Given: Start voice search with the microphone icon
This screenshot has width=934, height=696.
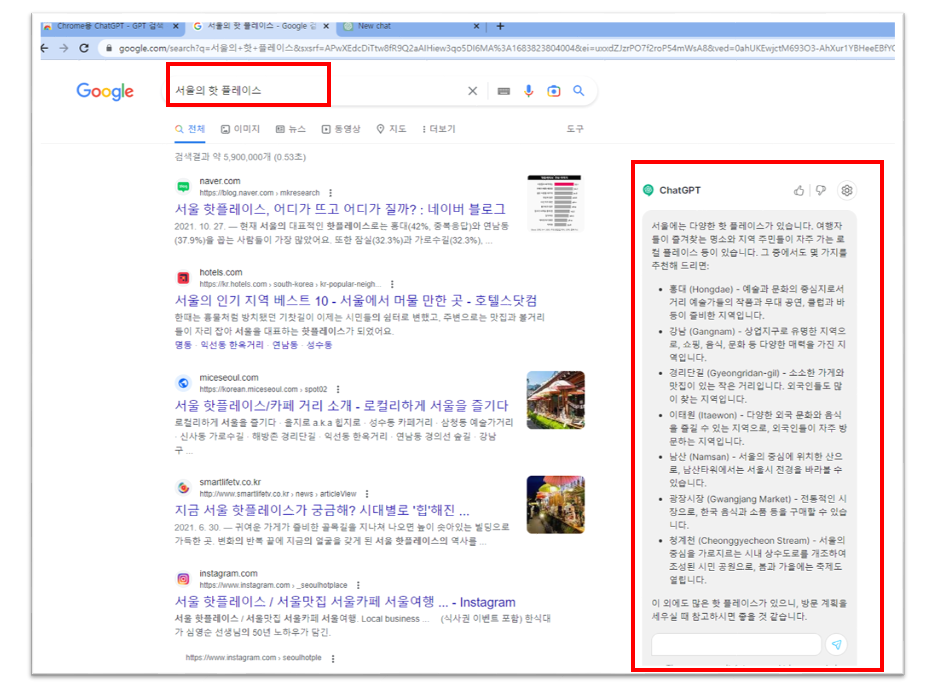Looking at the screenshot, I should click(528, 91).
